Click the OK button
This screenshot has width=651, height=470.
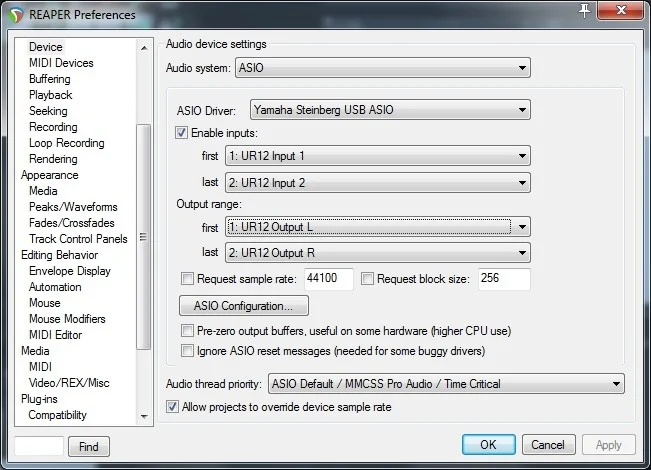click(x=489, y=445)
